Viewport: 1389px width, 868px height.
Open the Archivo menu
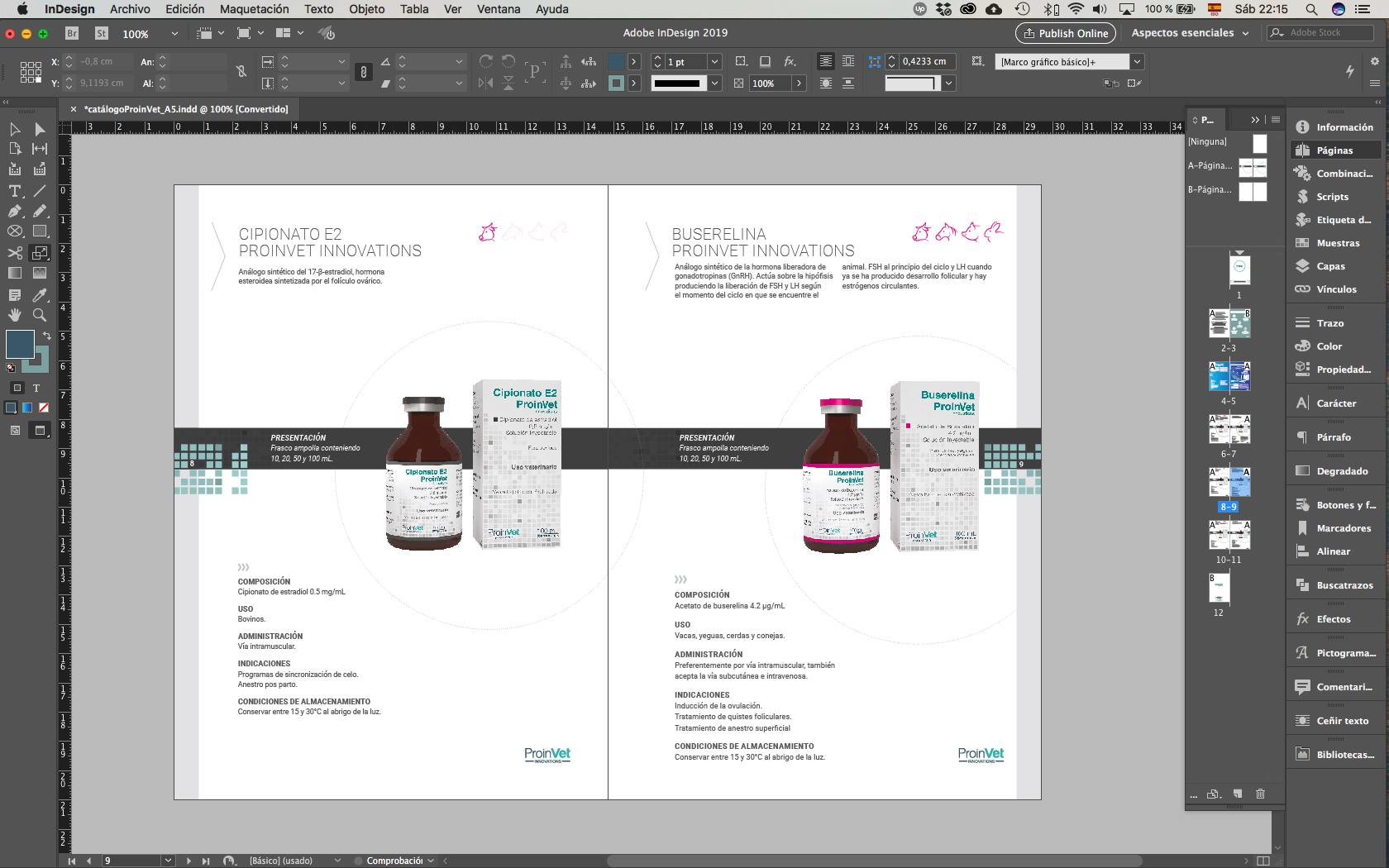(130, 9)
